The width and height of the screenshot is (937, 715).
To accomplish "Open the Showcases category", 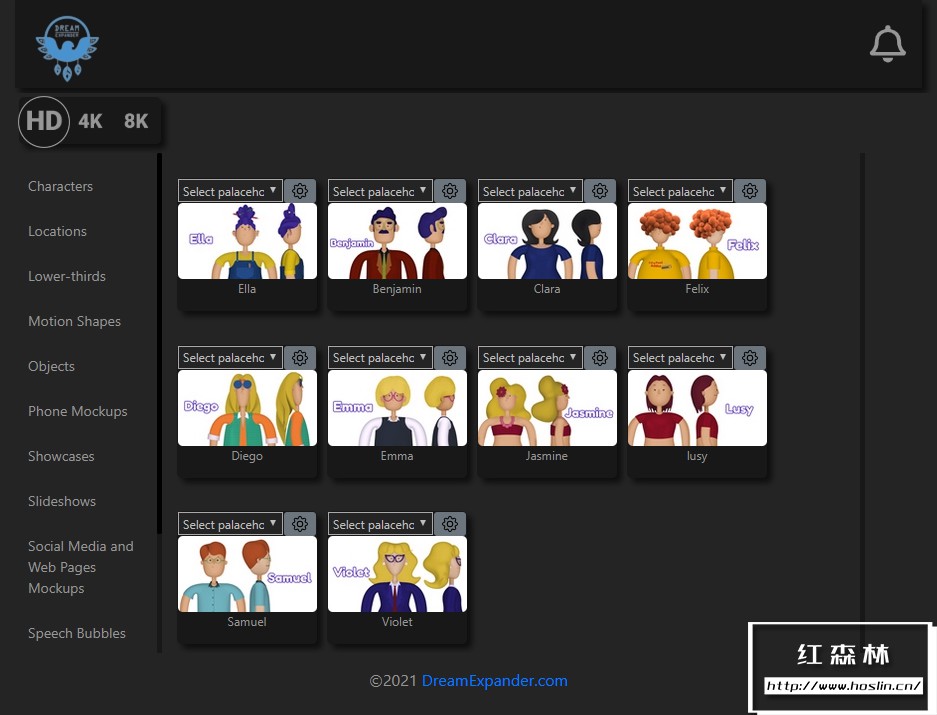I will [x=61, y=456].
